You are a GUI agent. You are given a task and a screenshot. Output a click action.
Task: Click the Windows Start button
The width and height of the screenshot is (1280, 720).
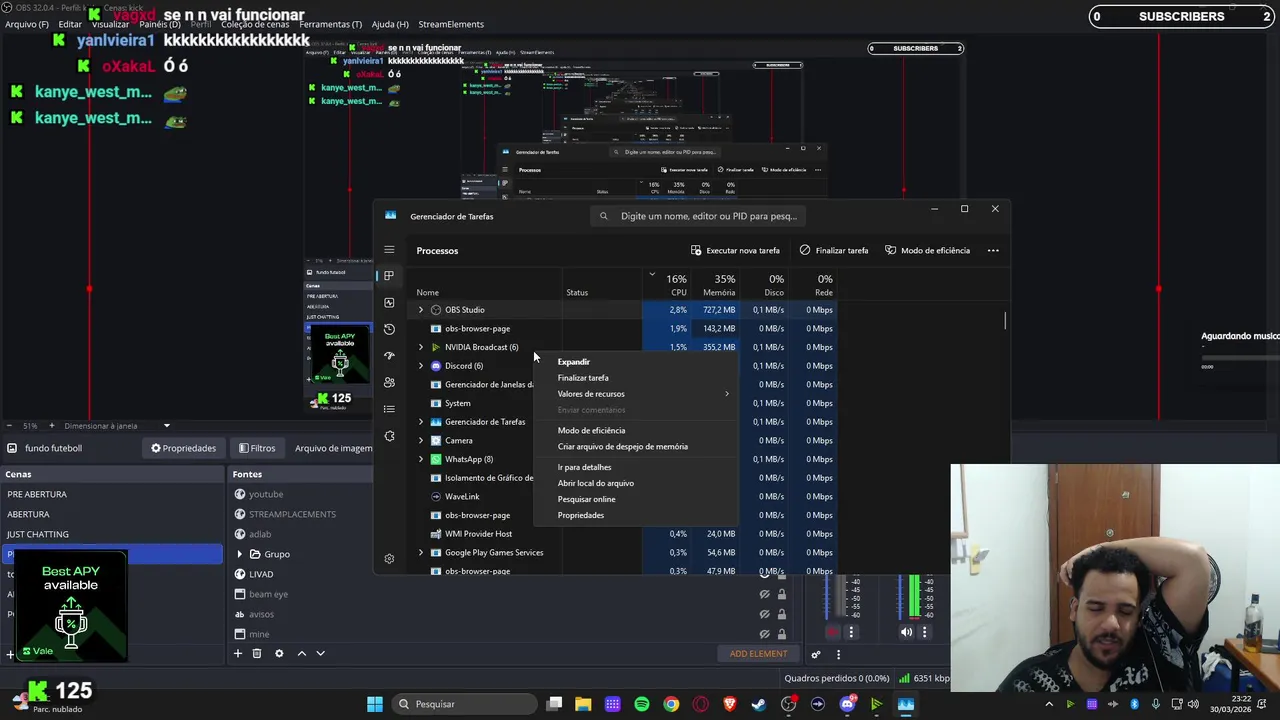pos(374,704)
